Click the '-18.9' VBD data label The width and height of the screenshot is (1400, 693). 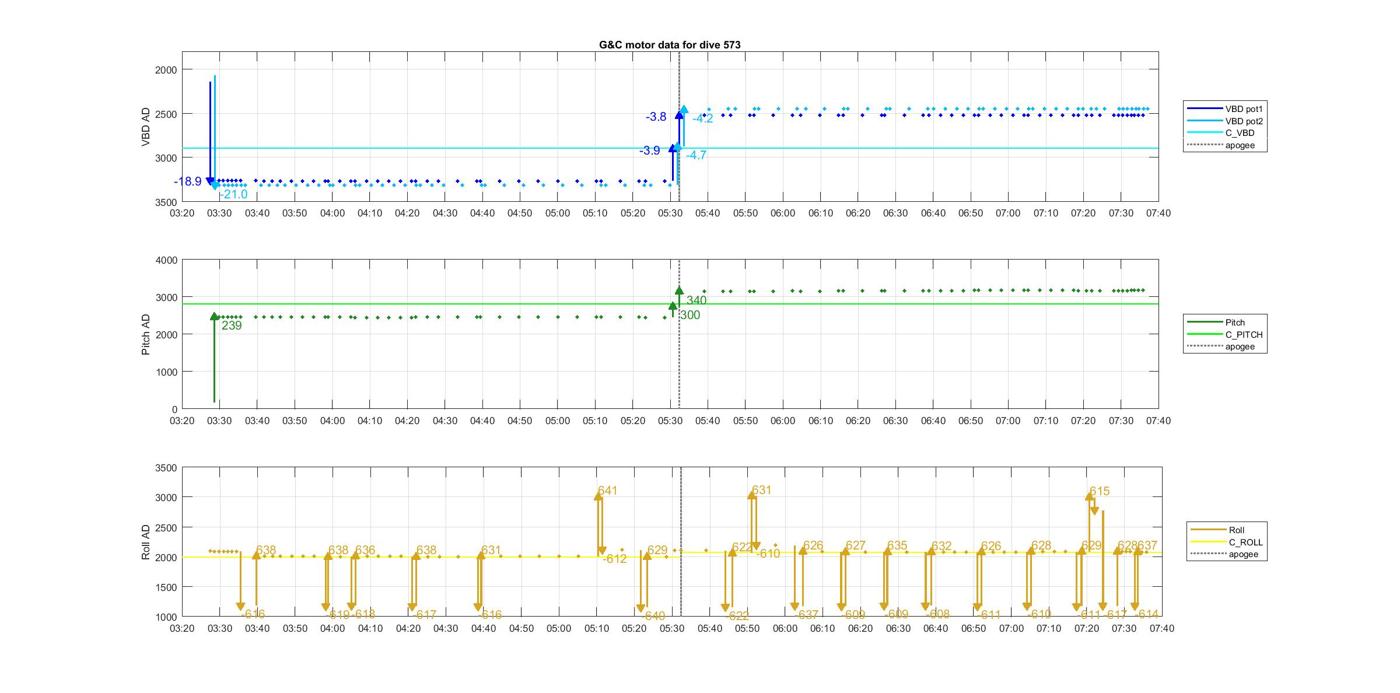(187, 181)
